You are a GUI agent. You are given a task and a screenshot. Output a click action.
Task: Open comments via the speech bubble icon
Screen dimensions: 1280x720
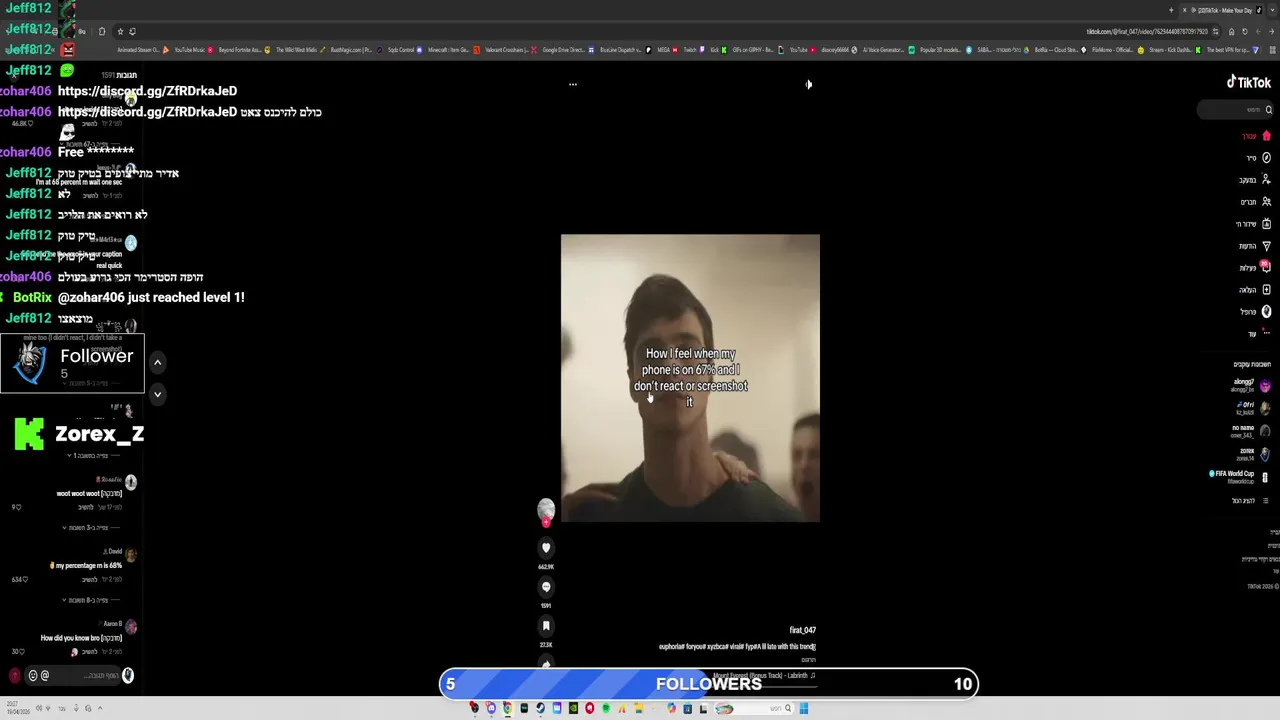coord(546,587)
